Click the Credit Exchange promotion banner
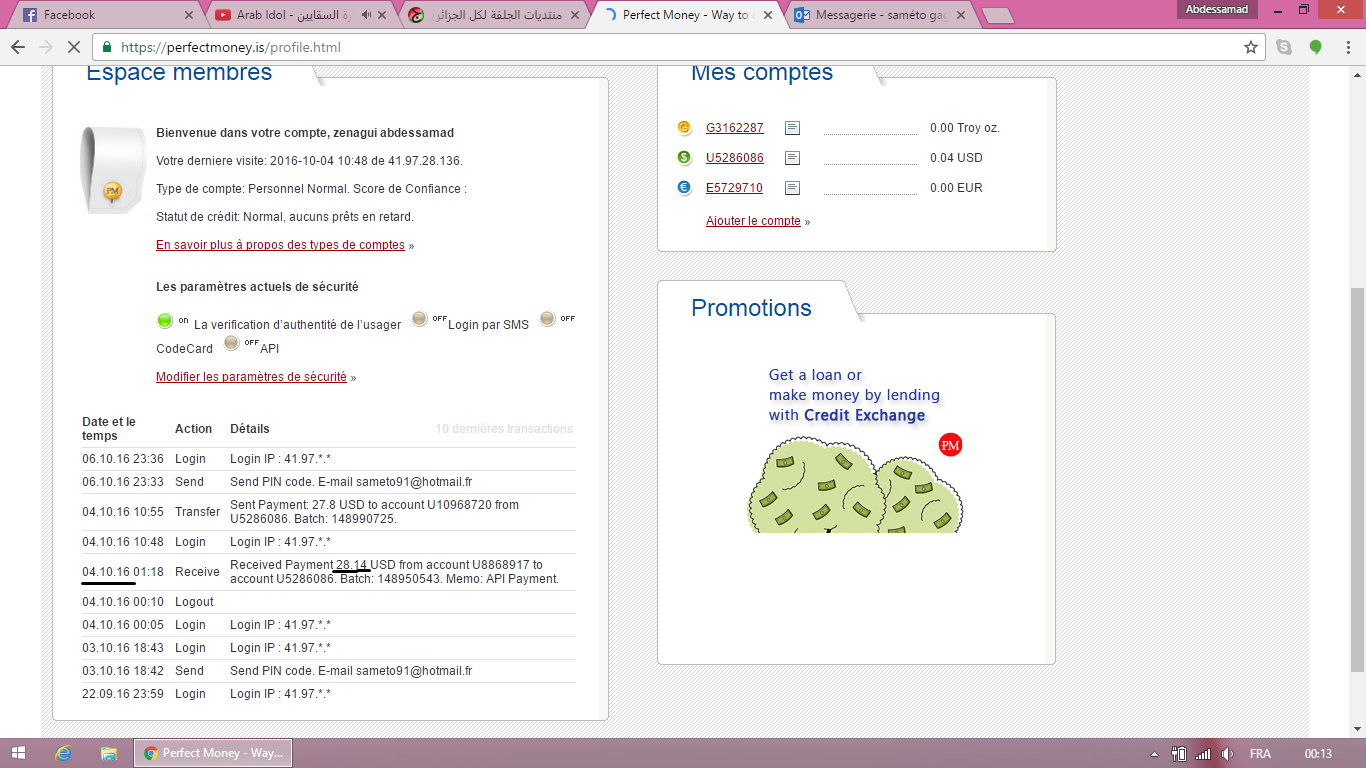 [x=856, y=448]
